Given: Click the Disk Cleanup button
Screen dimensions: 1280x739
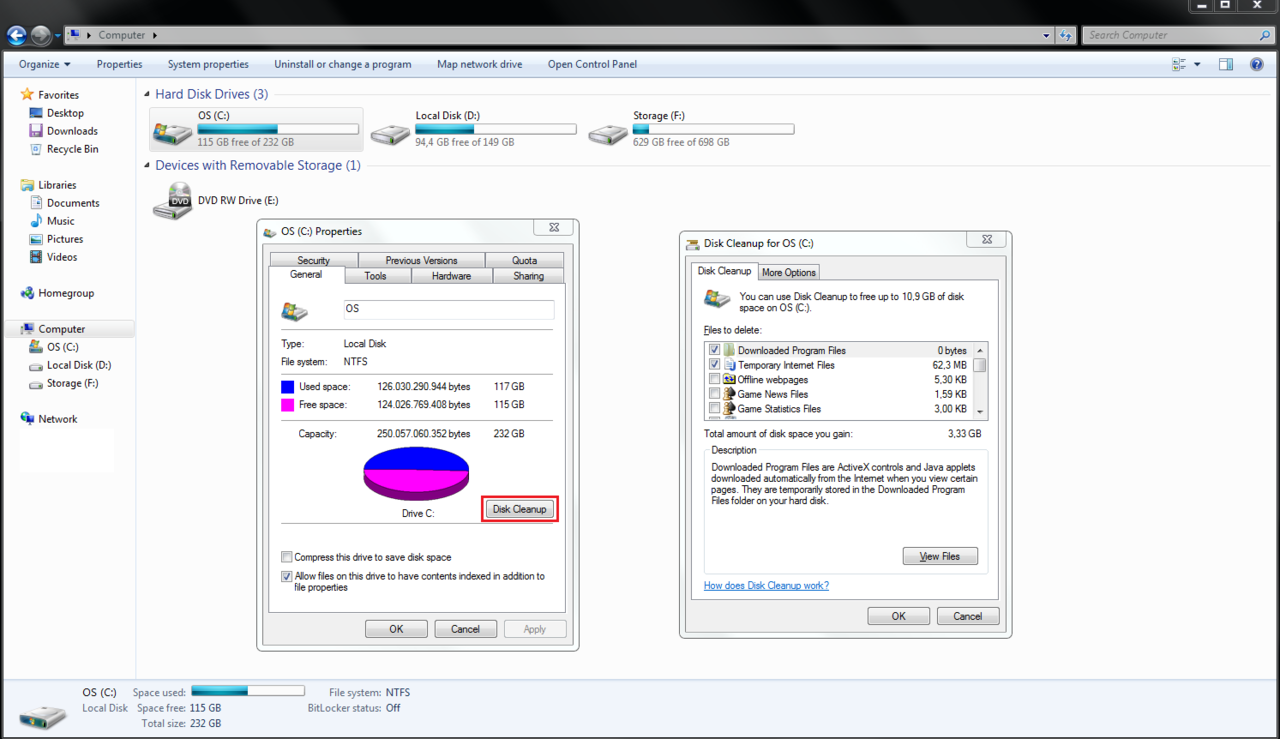Looking at the screenshot, I should click(519, 509).
